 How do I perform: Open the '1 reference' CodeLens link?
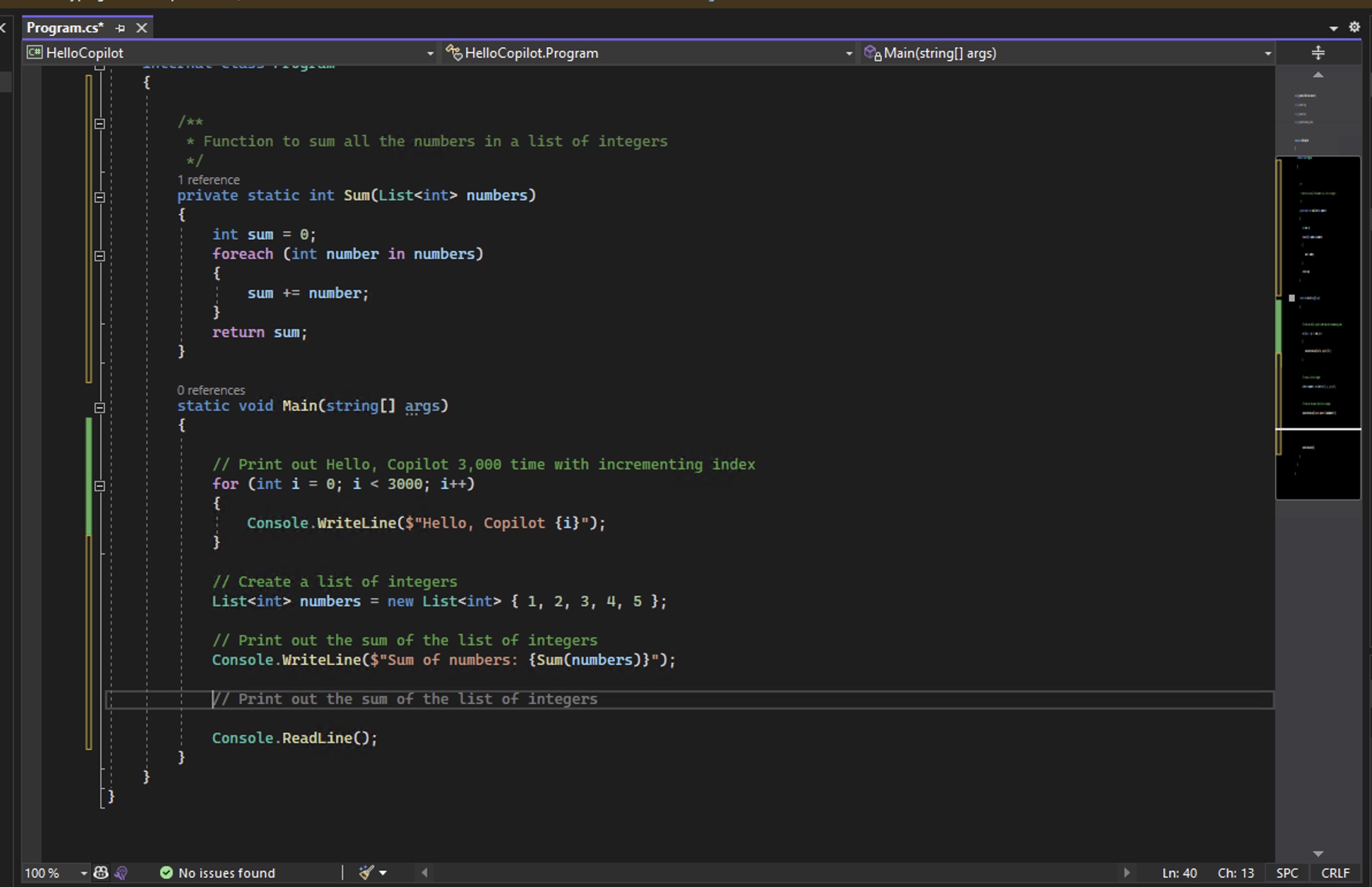coord(208,179)
